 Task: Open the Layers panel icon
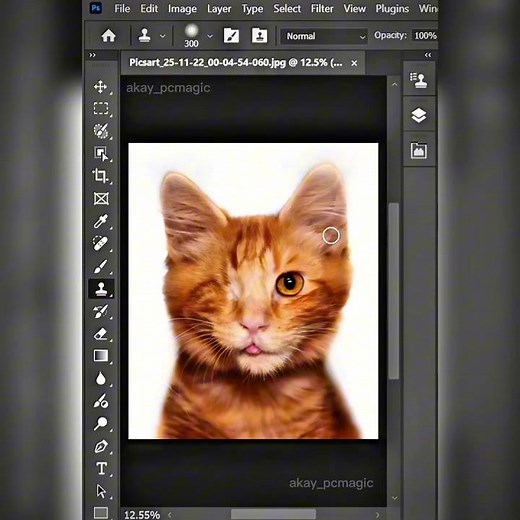(x=419, y=115)
